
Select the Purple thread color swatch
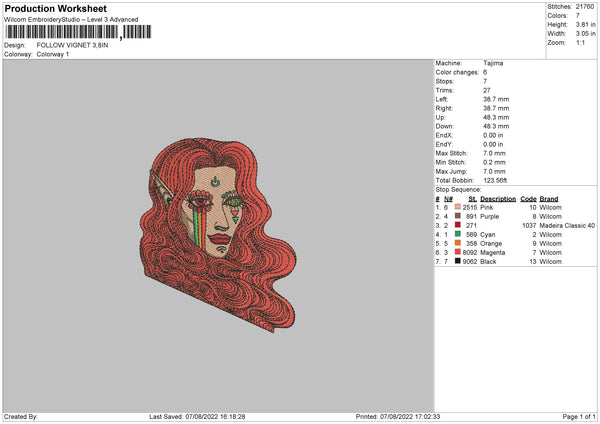click(458, 216)
